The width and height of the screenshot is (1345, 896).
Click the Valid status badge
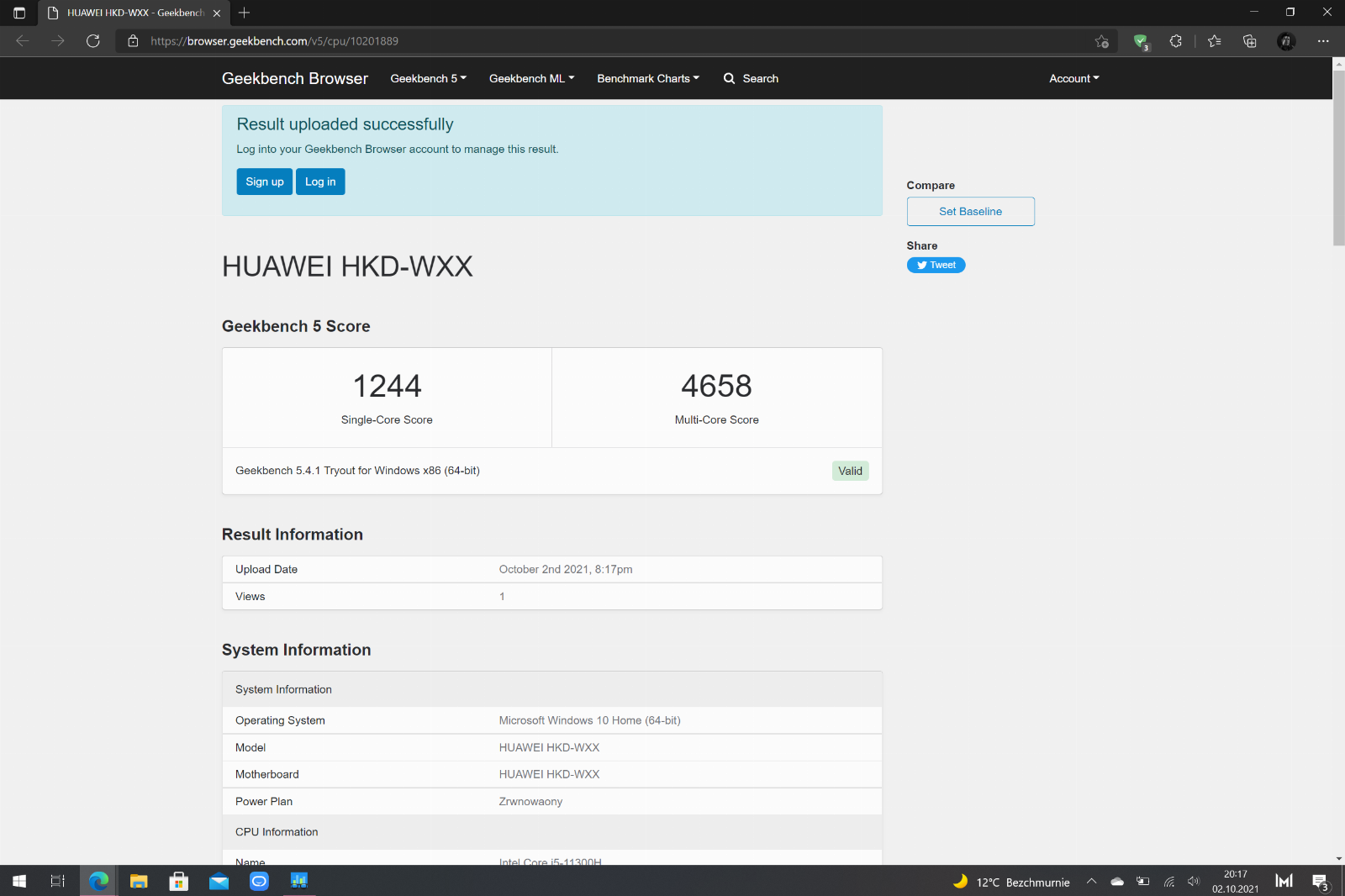click(x=850, y=471)
